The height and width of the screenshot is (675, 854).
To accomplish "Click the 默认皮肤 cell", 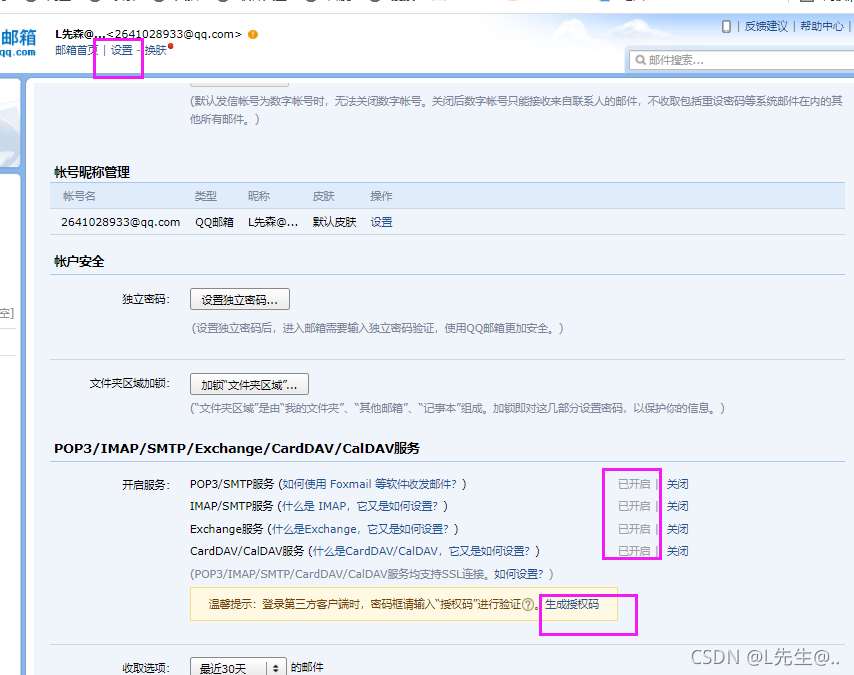I will coord(334,222).
